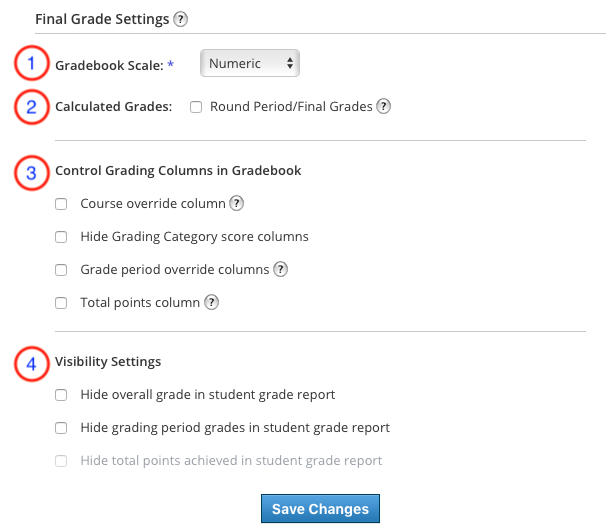Image resolution: width=613 pixels, height=532 pixels.
Task: Check the Total points column option
Action: 61,302
